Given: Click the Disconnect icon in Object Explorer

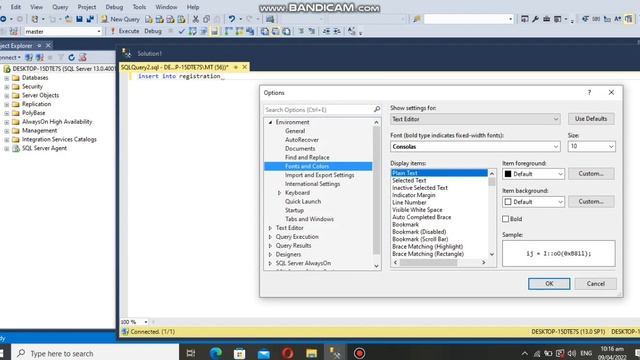Looking at the screenshot, I should 40,58.
